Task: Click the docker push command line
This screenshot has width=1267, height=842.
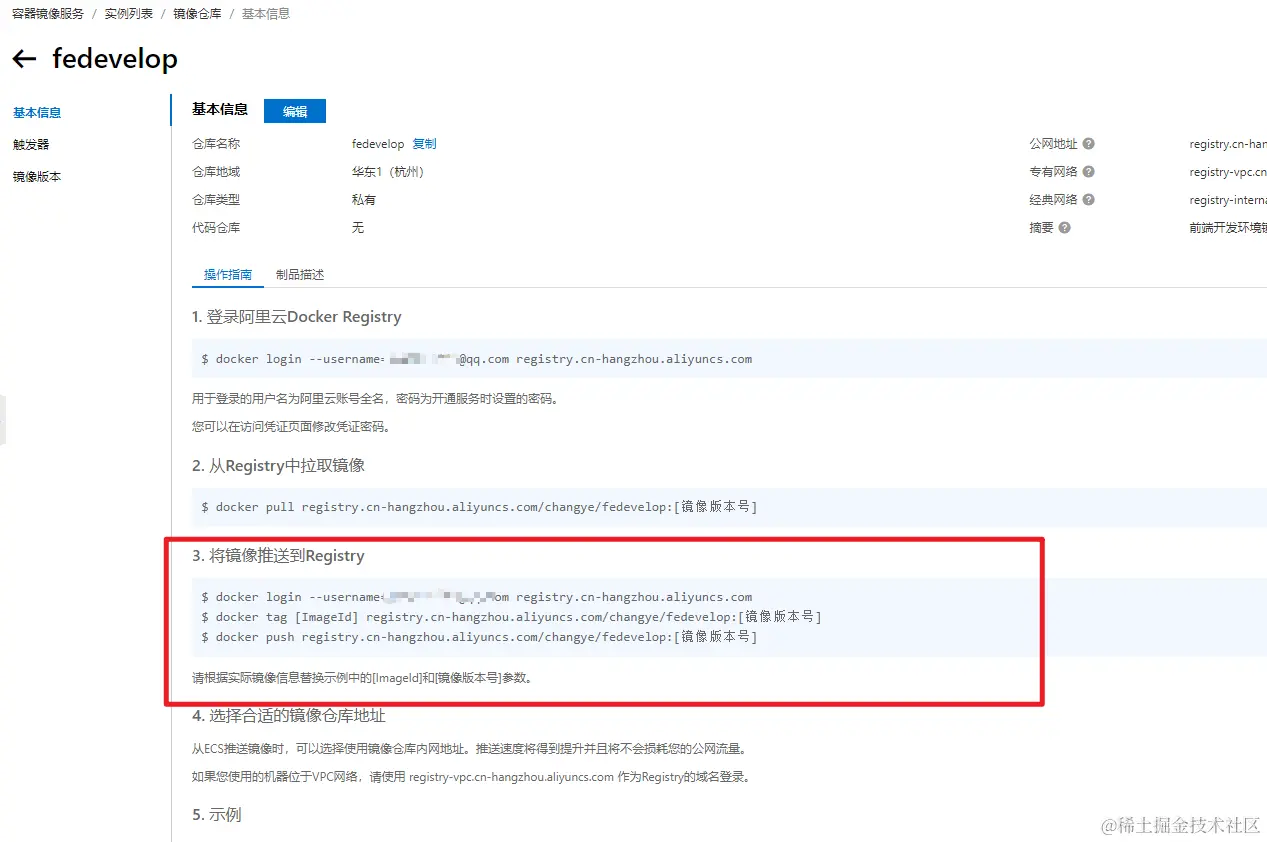Action: point(479,637)
